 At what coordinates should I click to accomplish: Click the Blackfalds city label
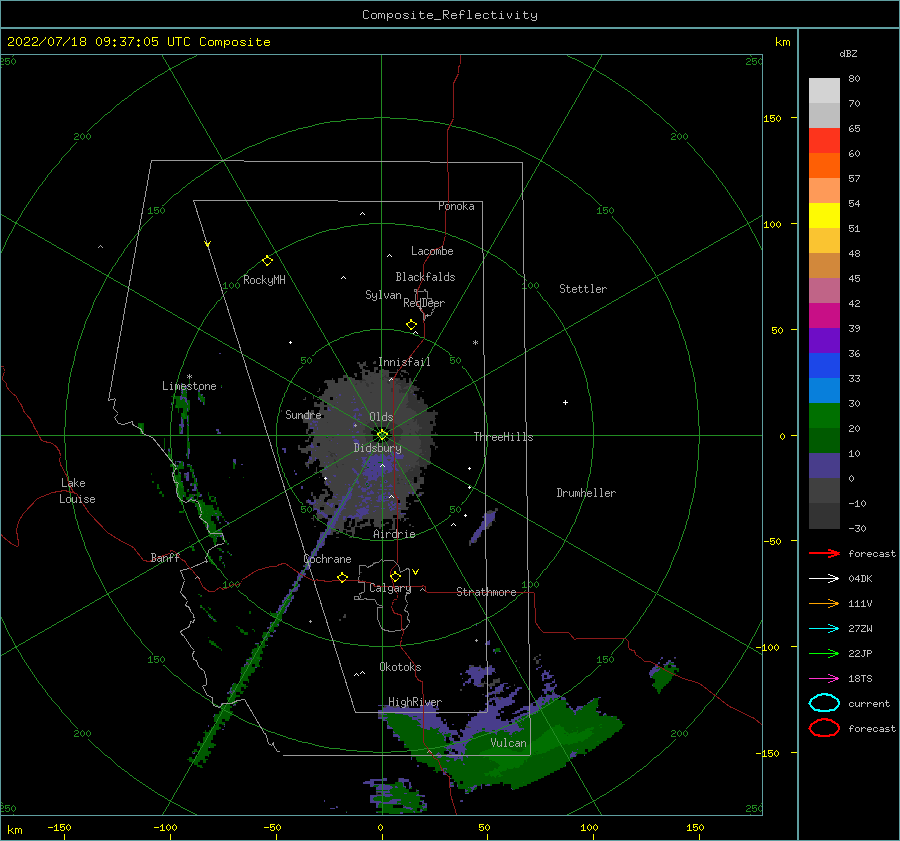tap(425, 277)
